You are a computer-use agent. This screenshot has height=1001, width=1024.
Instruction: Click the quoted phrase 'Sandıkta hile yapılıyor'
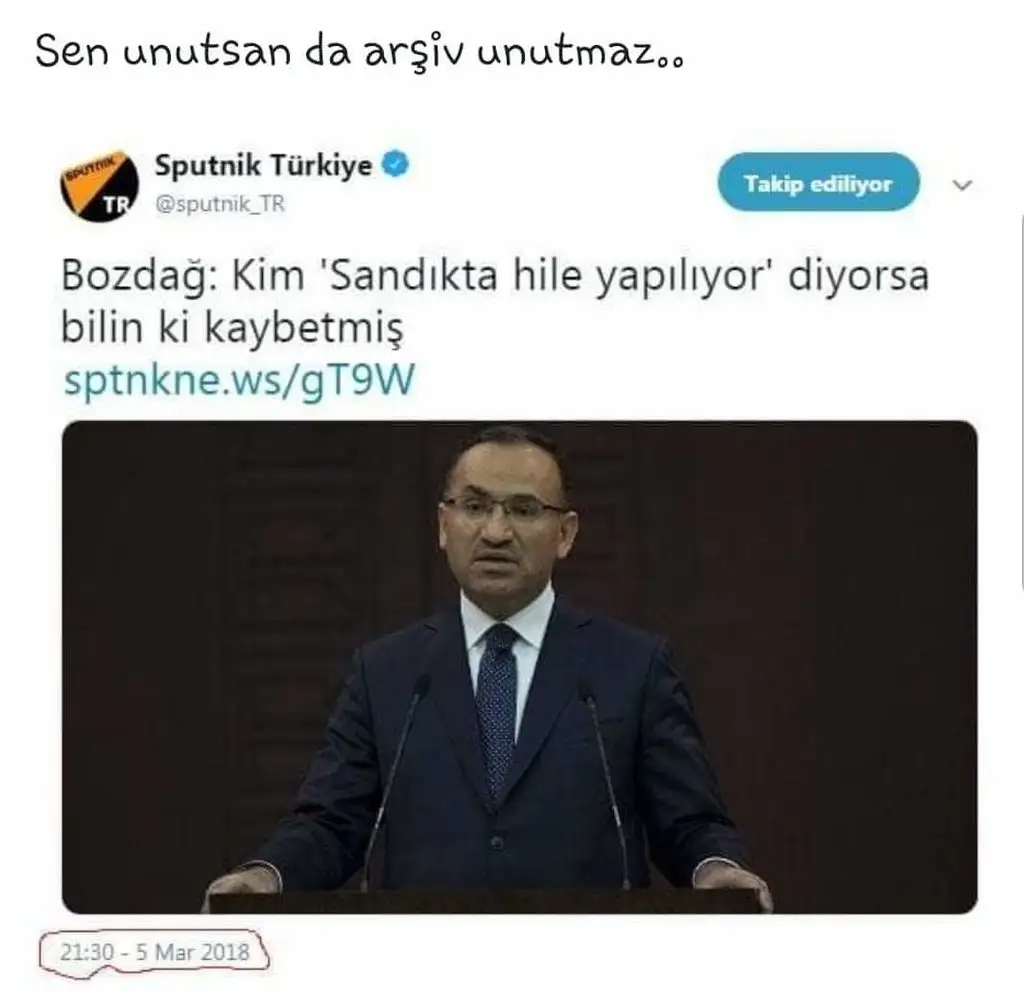[547, 276]
